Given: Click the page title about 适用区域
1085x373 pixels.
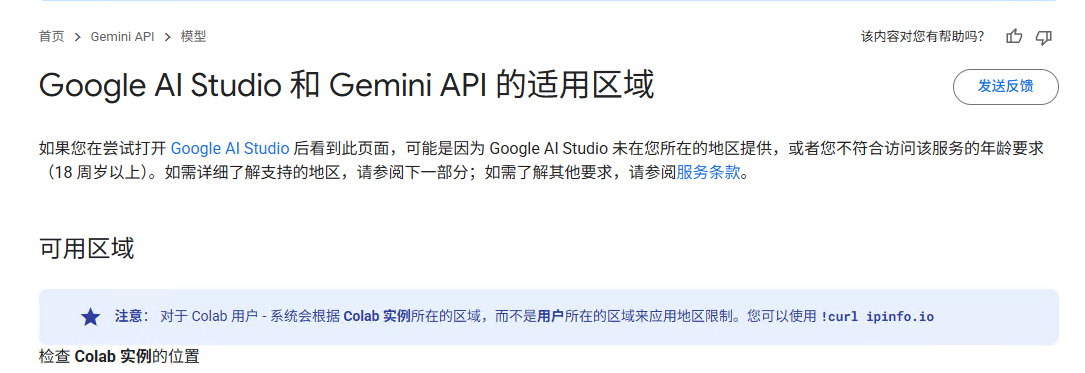Looking at the screenshot, I should [346, 86].
